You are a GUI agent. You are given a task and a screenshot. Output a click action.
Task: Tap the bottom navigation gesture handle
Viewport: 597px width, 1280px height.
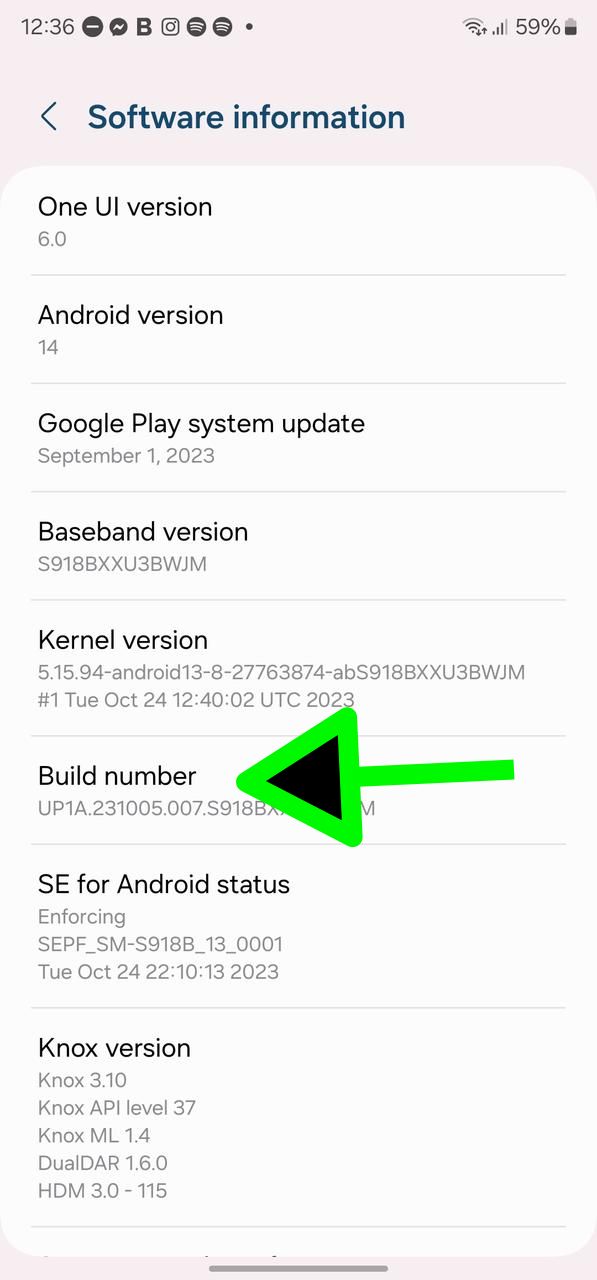tap(298, 1268)
